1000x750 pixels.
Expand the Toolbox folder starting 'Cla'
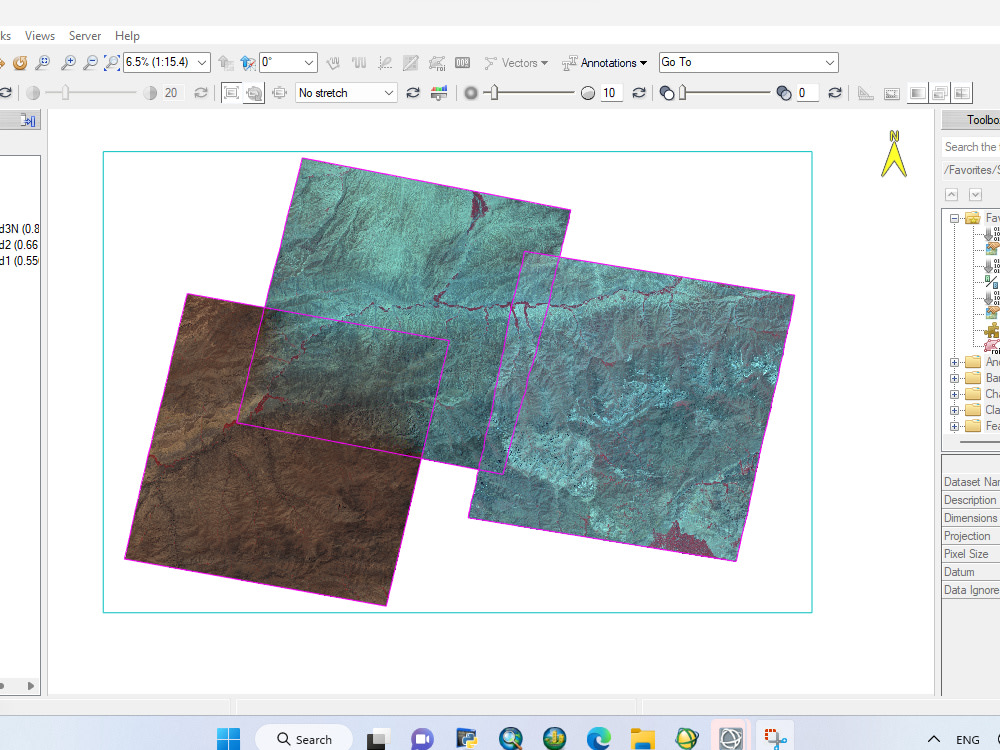tap(954, 410)
